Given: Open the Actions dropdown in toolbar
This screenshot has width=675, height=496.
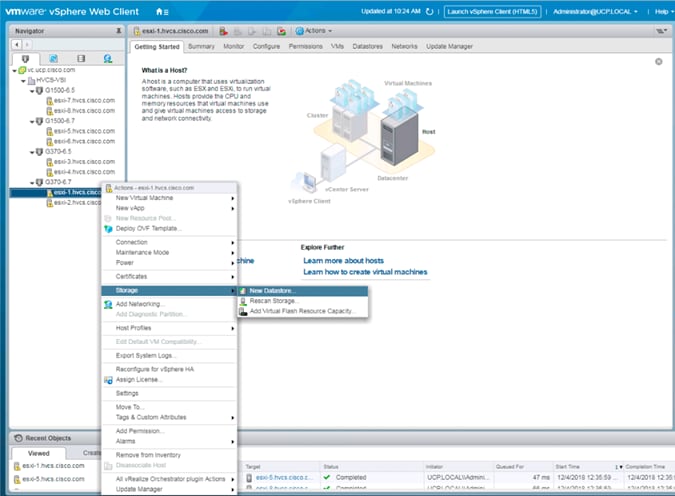Looking at the screenshot, I should pyautogui.click(x=314, y=31).
